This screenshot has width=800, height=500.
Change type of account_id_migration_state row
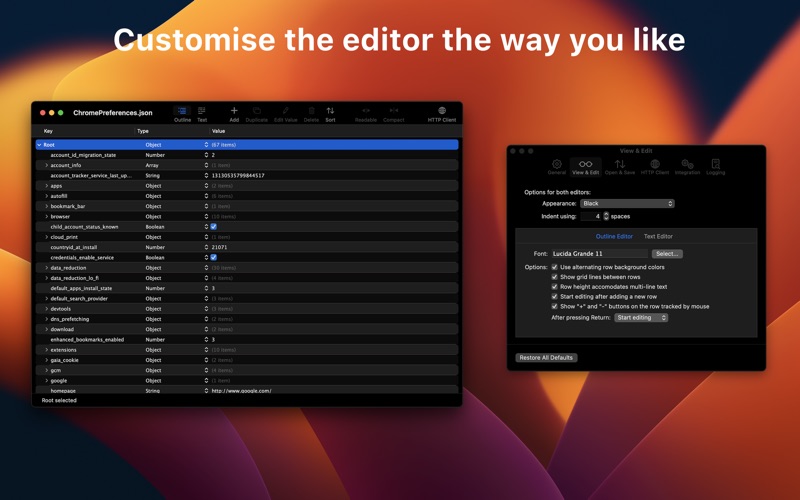point(206,155)
